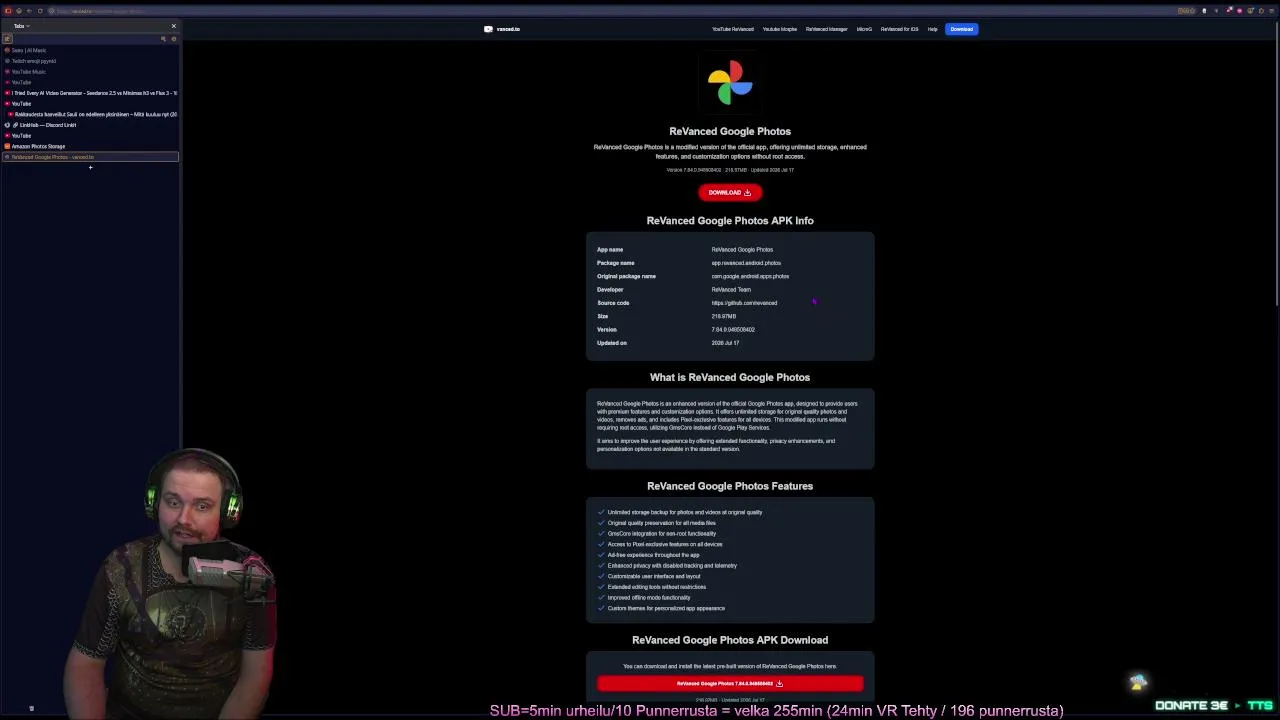
Task: Click the size value '218.97MB' in the table
Action: pyautogui.click(x=724, y=316)
